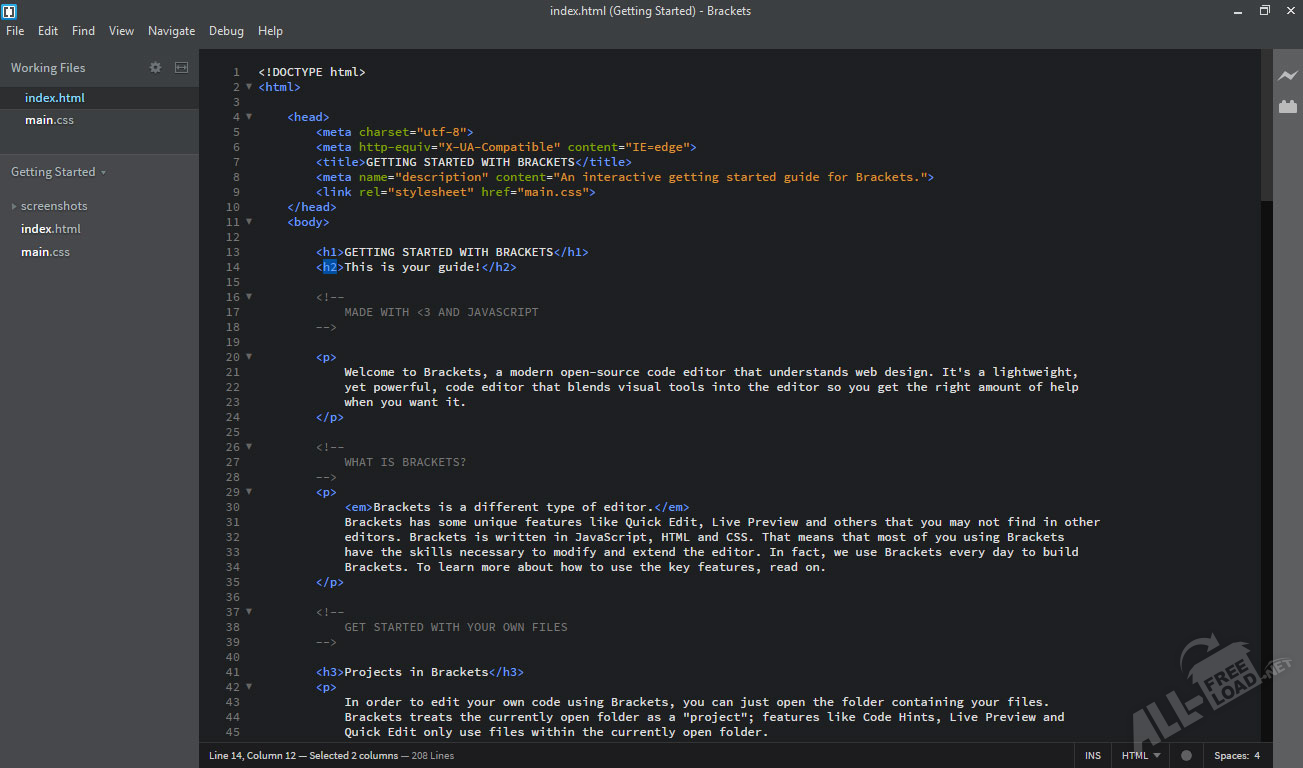Expand the screenshots folder
The image size is (1303, 768).
pos(14,206)
